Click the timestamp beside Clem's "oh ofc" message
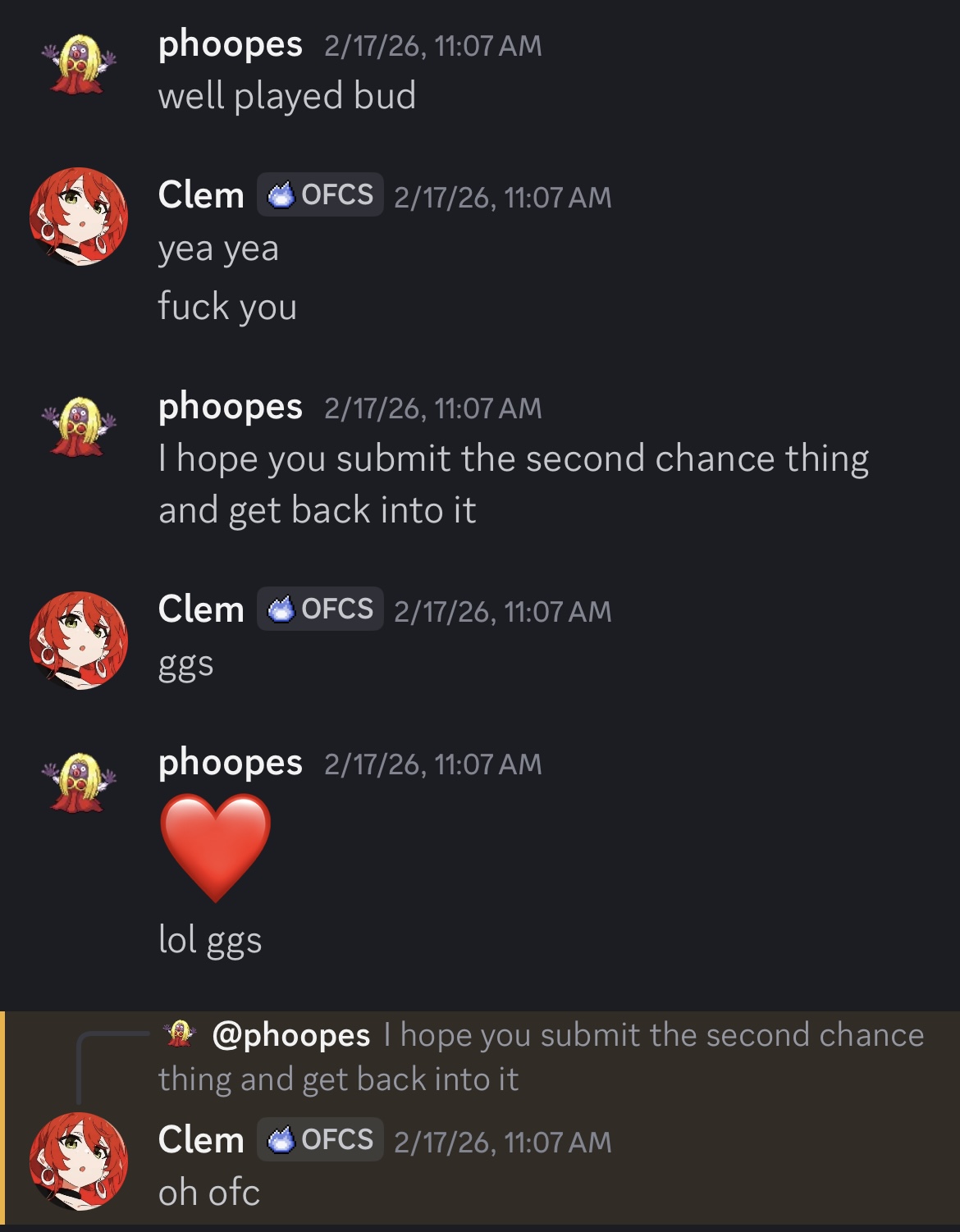The height and width of the screenshot is (1232, 960). pyautogui.click(x=503, y=1142)
